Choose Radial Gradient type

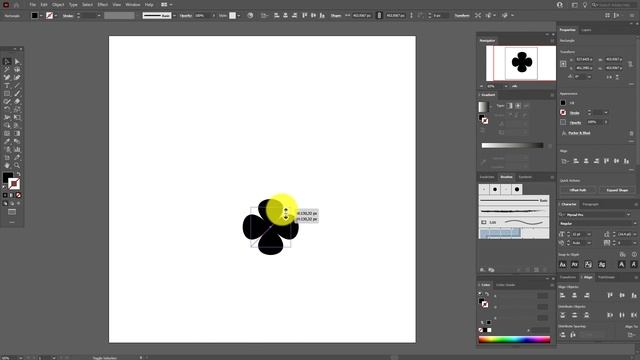tap(518, 106)
